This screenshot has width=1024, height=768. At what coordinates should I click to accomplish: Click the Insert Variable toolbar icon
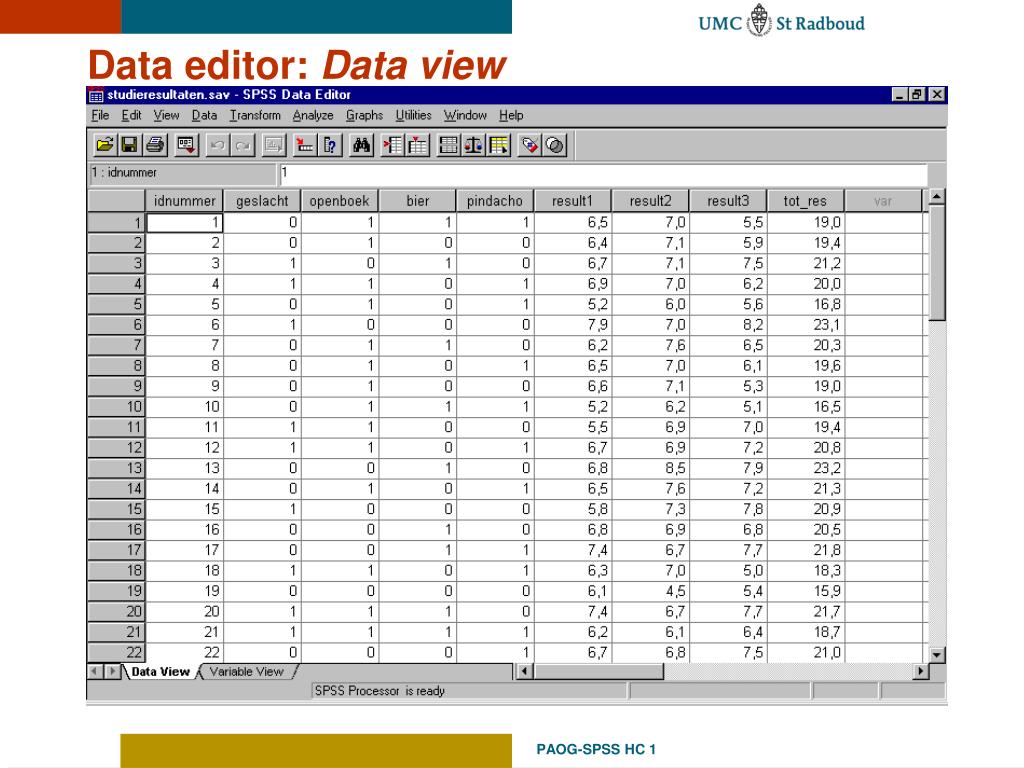tap(418, 145)
